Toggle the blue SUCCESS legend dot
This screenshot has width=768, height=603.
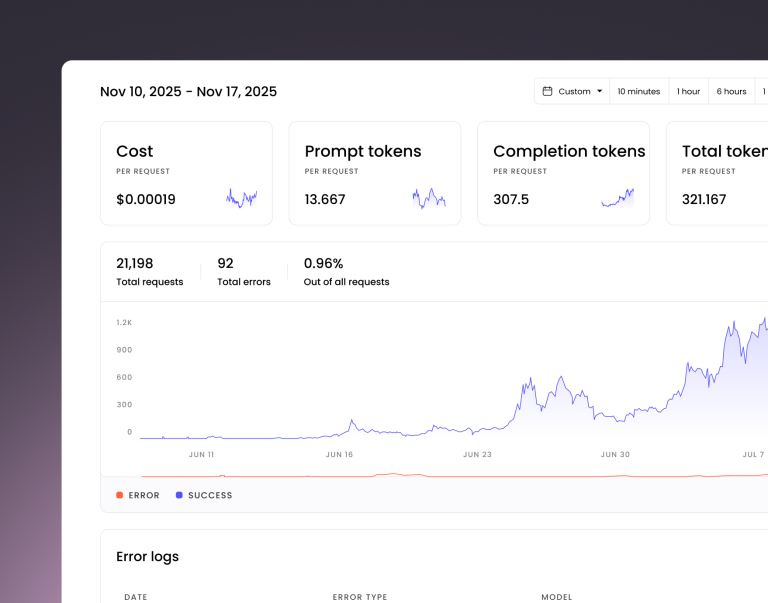click(179, 495)
